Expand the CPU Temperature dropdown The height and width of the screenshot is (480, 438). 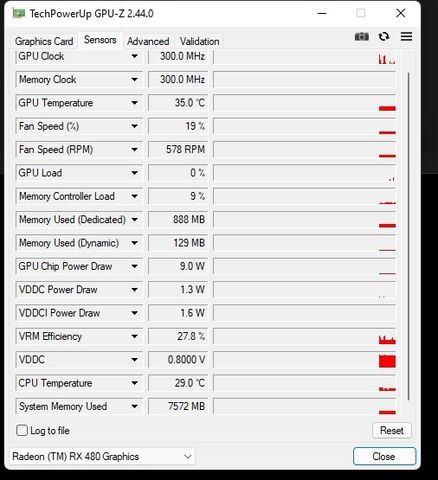click(x=135, y=383)
